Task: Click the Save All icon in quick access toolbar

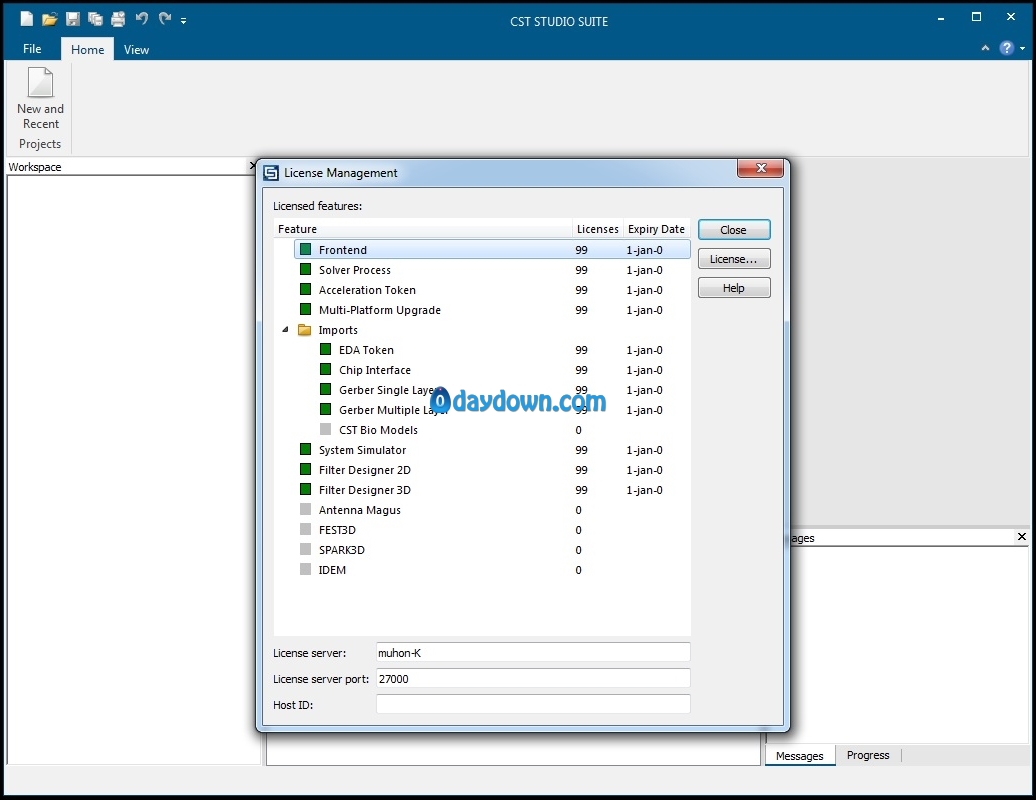Action: point(95,19)
